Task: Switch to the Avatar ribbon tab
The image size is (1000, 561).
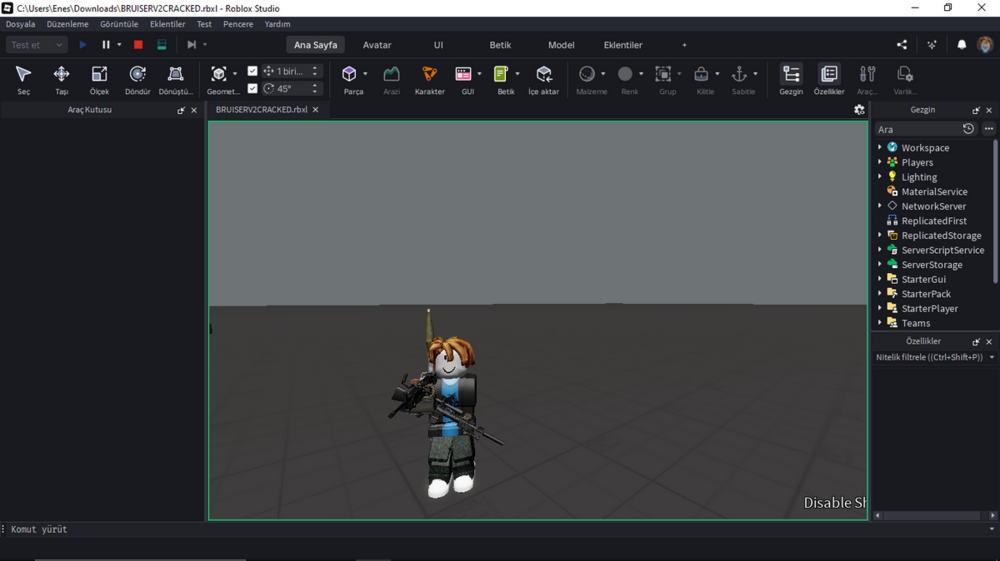Action: (x=377, y=45)
